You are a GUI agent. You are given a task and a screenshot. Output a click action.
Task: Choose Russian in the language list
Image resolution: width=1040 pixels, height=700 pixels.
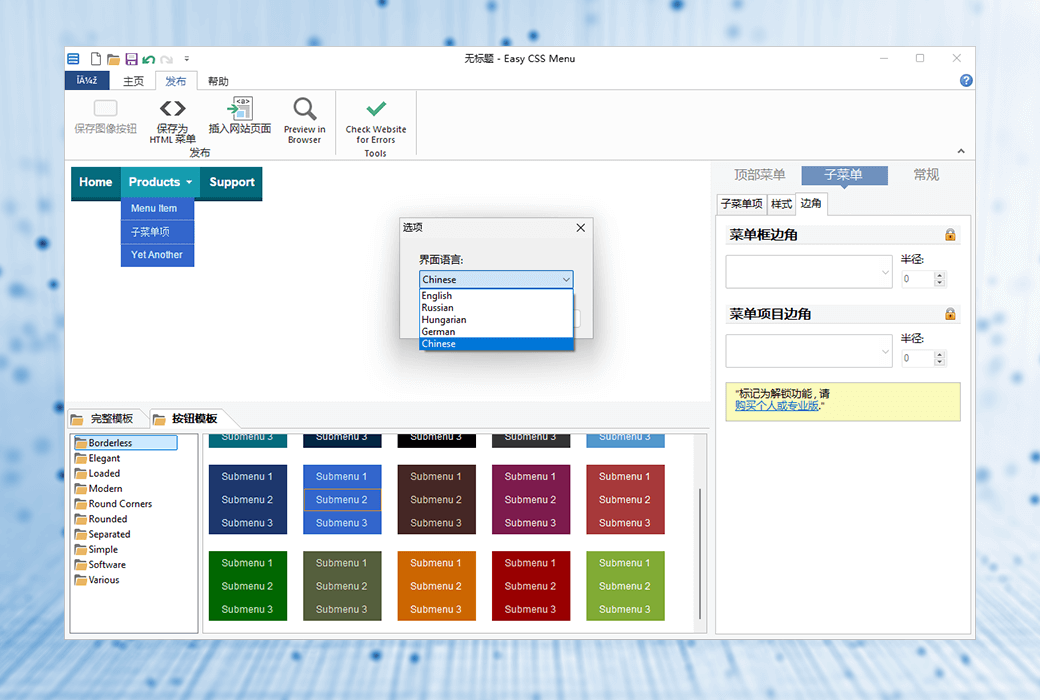click(x=496, y=308)
